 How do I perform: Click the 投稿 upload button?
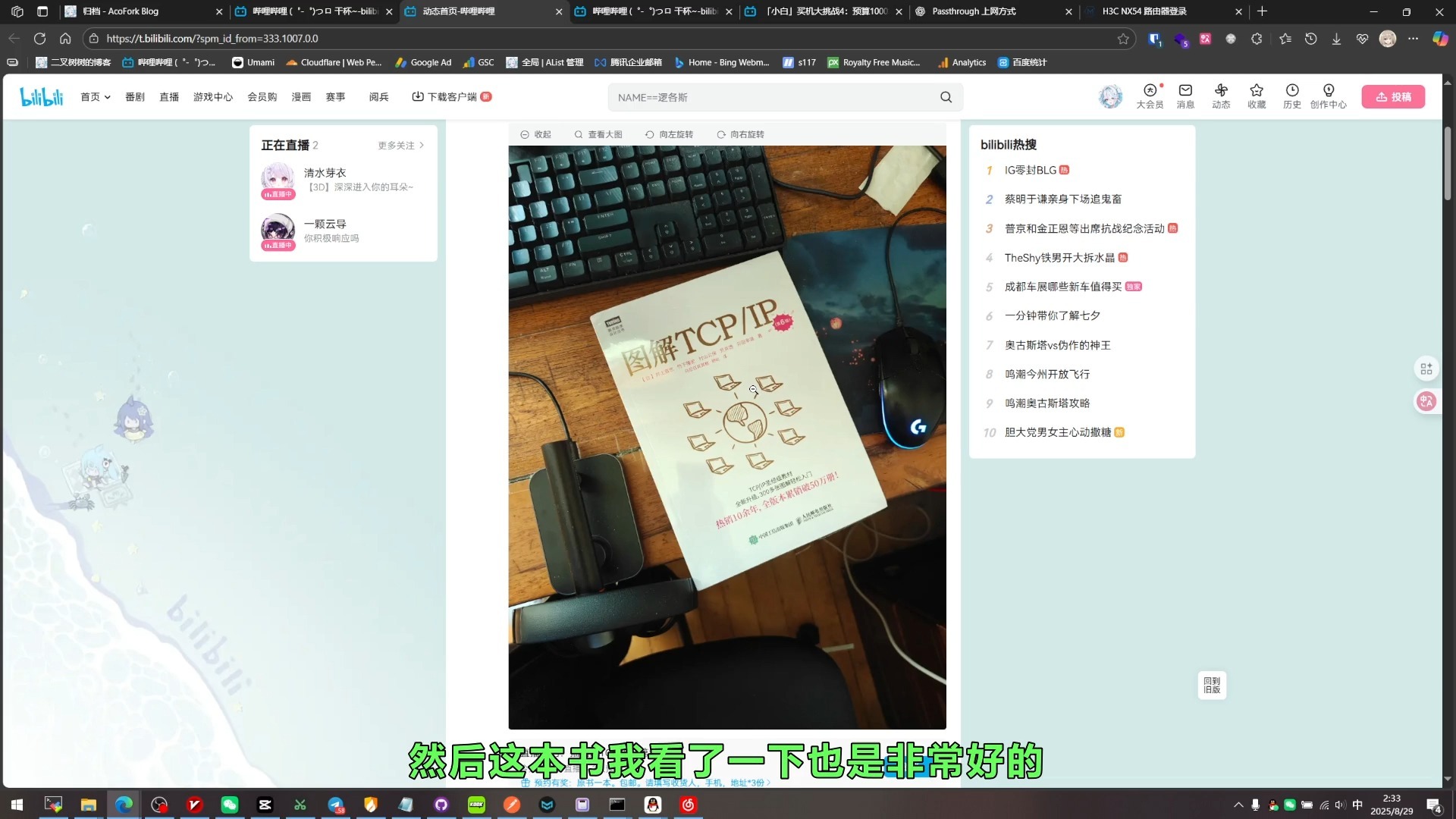[x=1393, y=97]
